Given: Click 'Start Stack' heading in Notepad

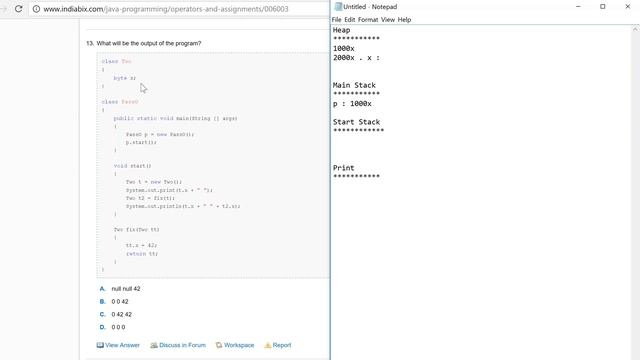Looking at the screenshot, I should click(356, 122).
